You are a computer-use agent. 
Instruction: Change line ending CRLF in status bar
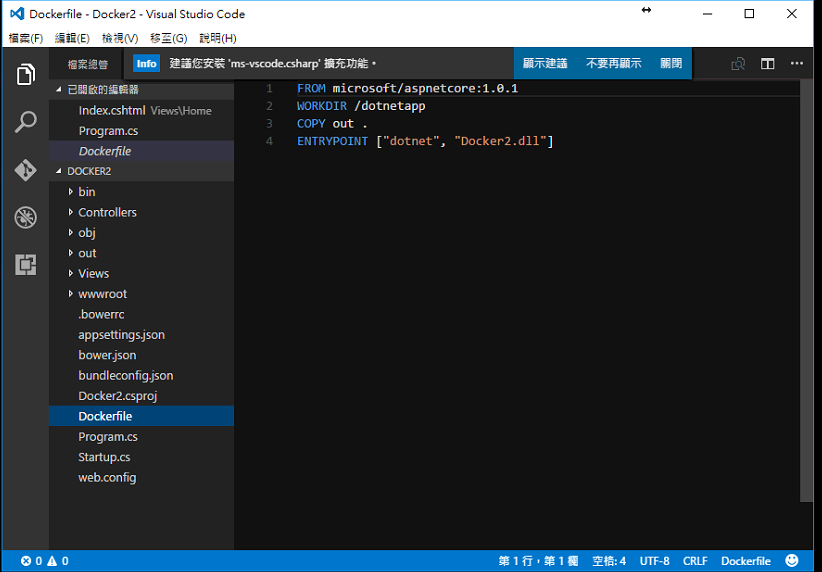695,561
